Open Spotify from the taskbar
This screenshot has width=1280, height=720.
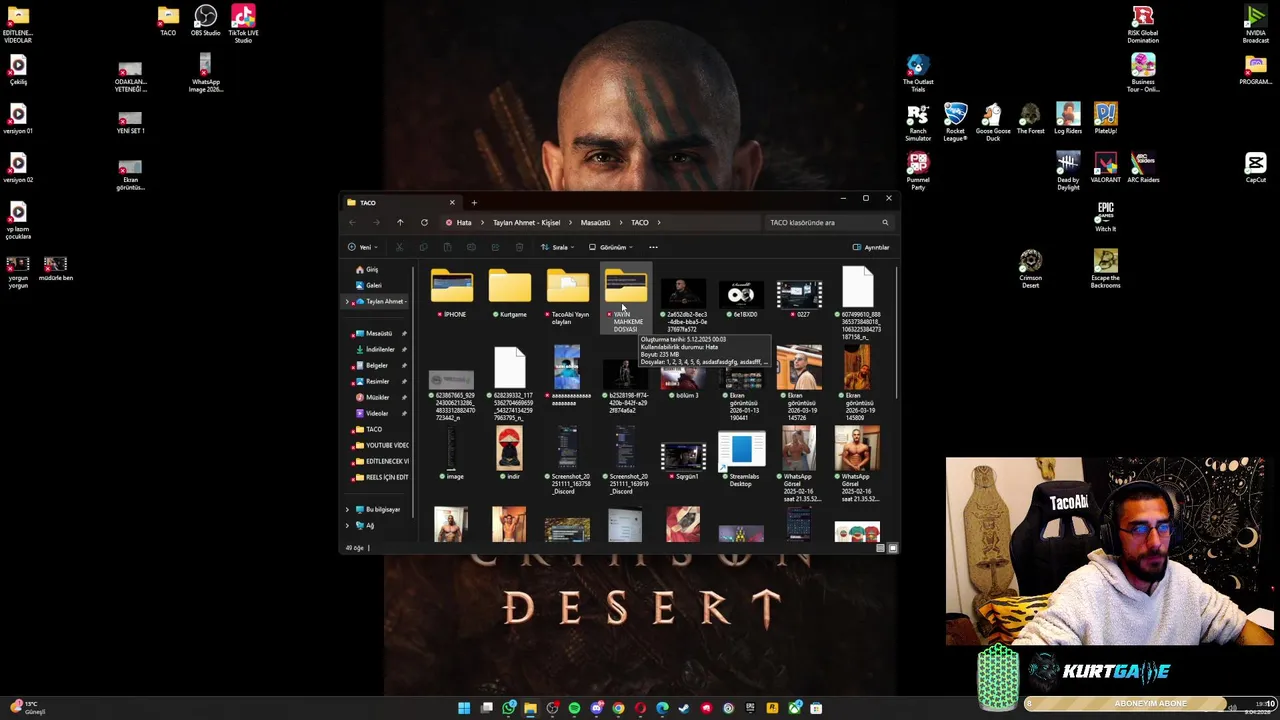(x=574, y=708)
